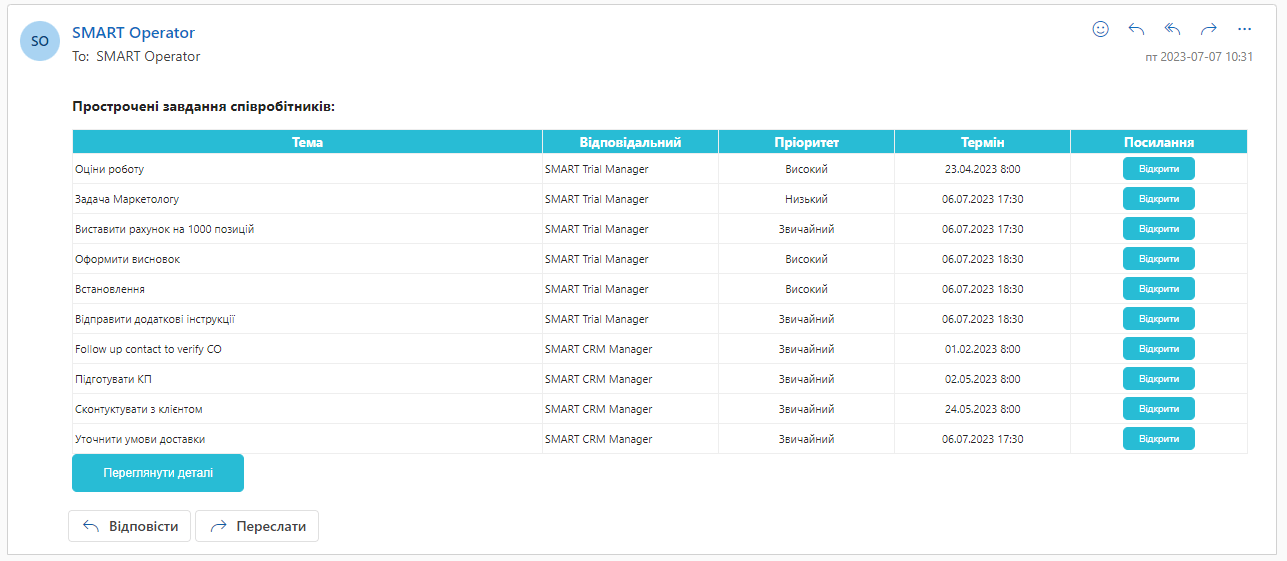Click the Переглянути деталі button

click(158, 473)
